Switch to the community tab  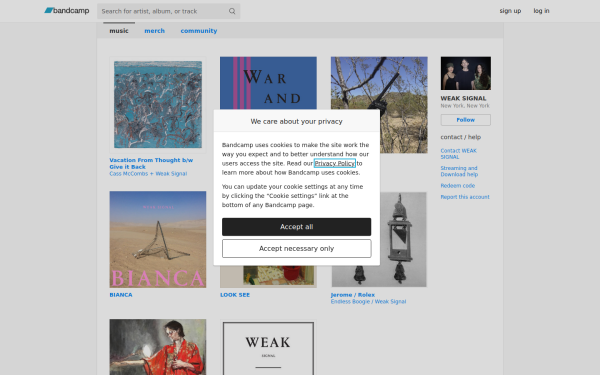[199, 31]
